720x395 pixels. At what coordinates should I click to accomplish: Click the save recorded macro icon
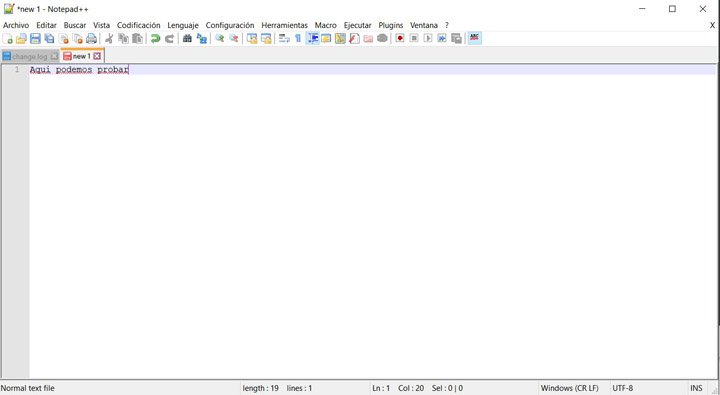(x=456, y=39)
